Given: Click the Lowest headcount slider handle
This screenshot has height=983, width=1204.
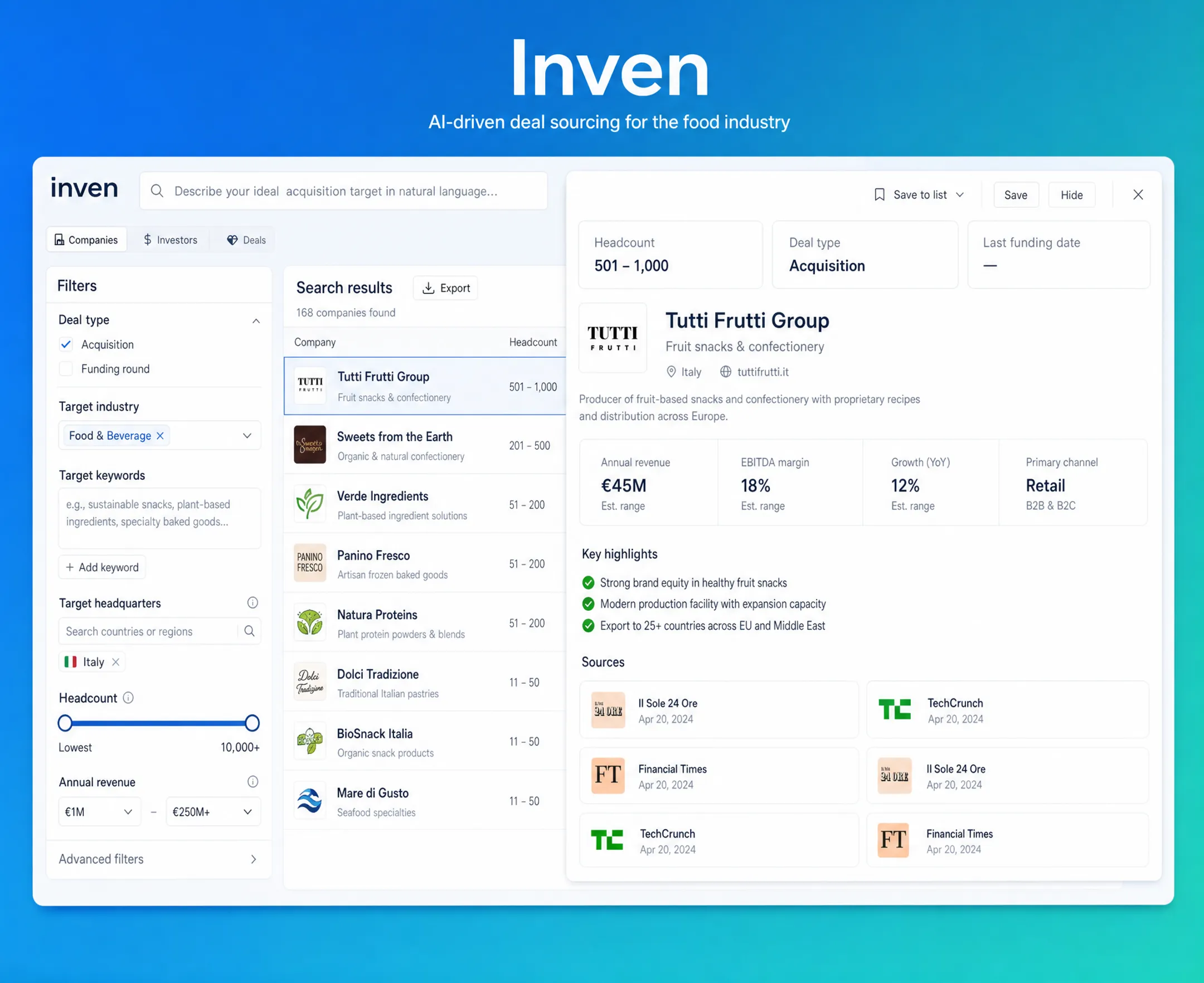Looking at the screenshot, I should tap(65, 723).
